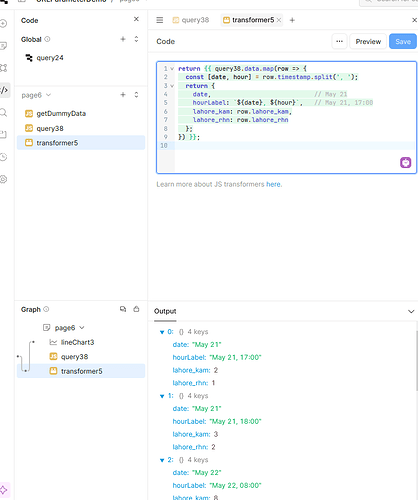The image size is (418, 500).
Task: Collapse output item 0 triangle
Action: (x=162, y=332)
